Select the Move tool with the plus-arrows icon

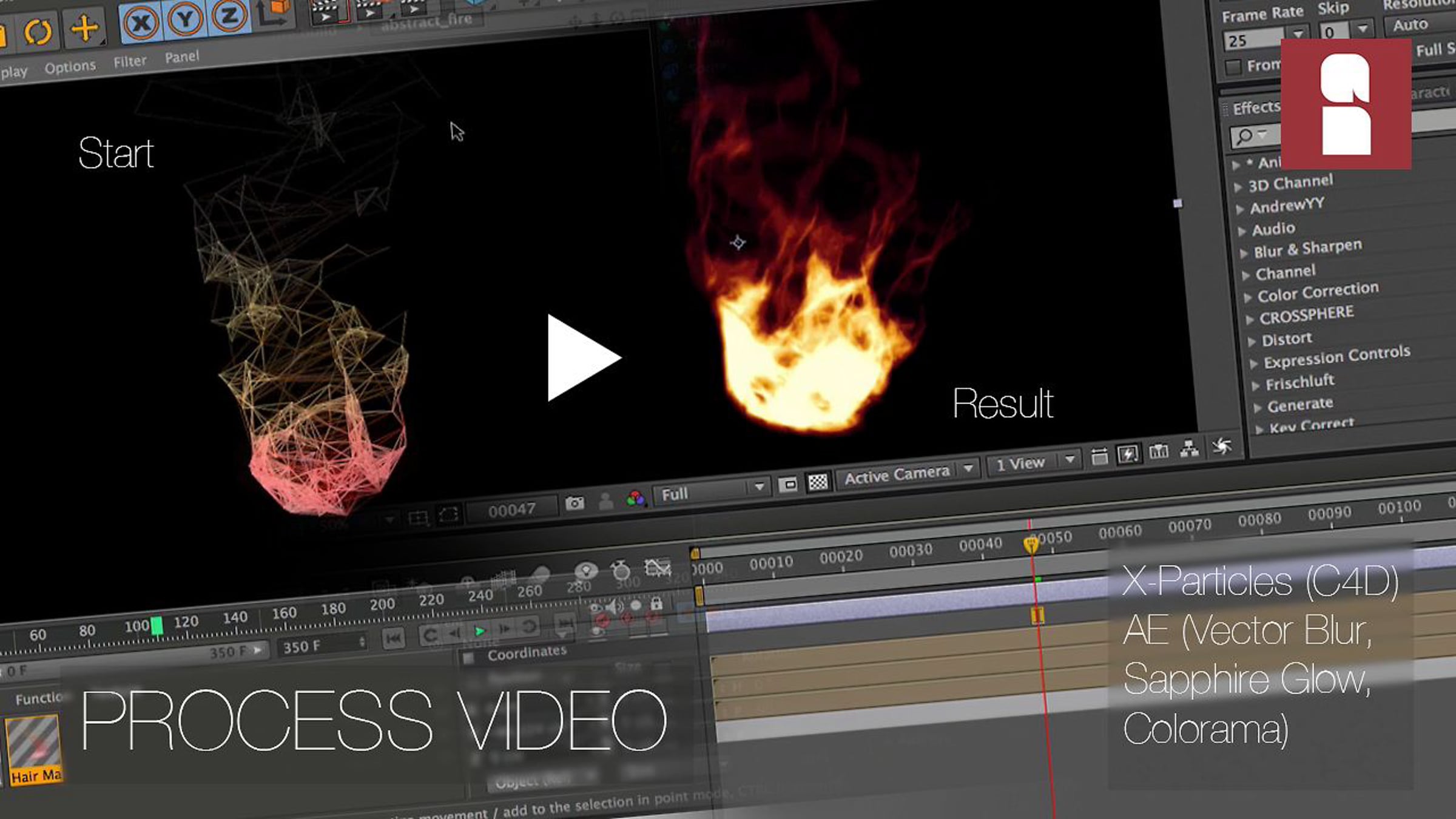click(85, 28)
